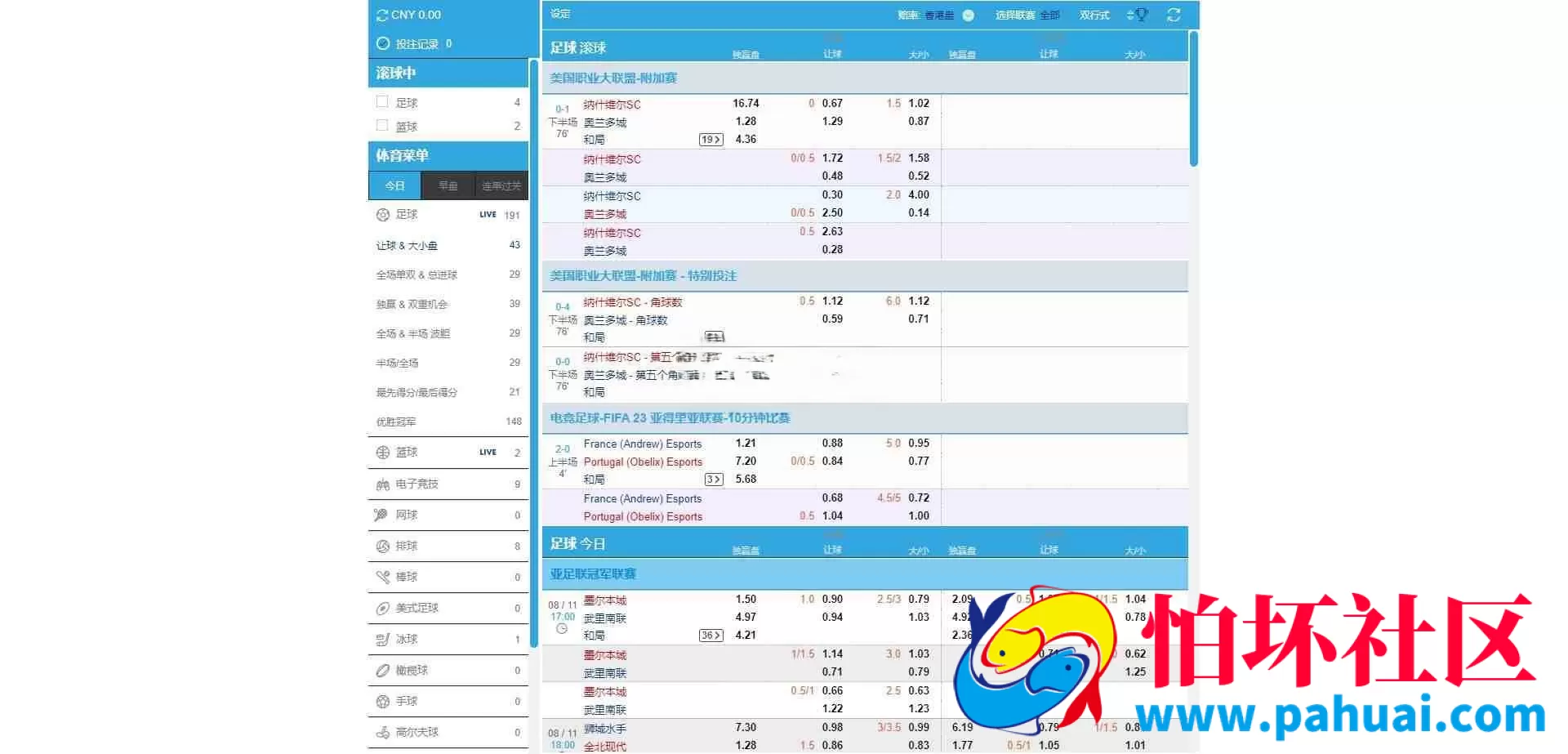Select 狮城水手 win odds 7.30
The width and height of the screenshot is (1568, 754).
point(746,728)
